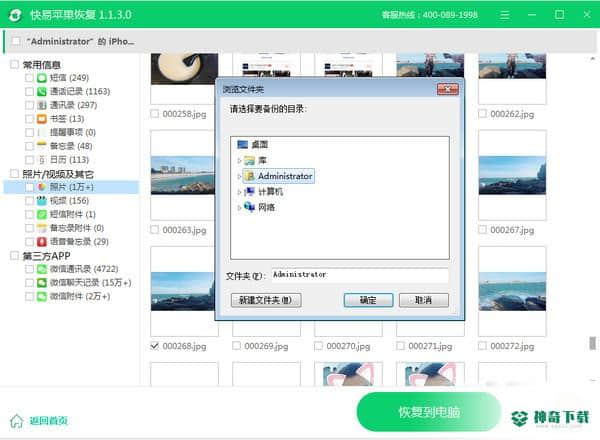Click the 确定 button in dialog
Image resolution: width=600 pixels, height=440 pixels.
tap(368, 300)
